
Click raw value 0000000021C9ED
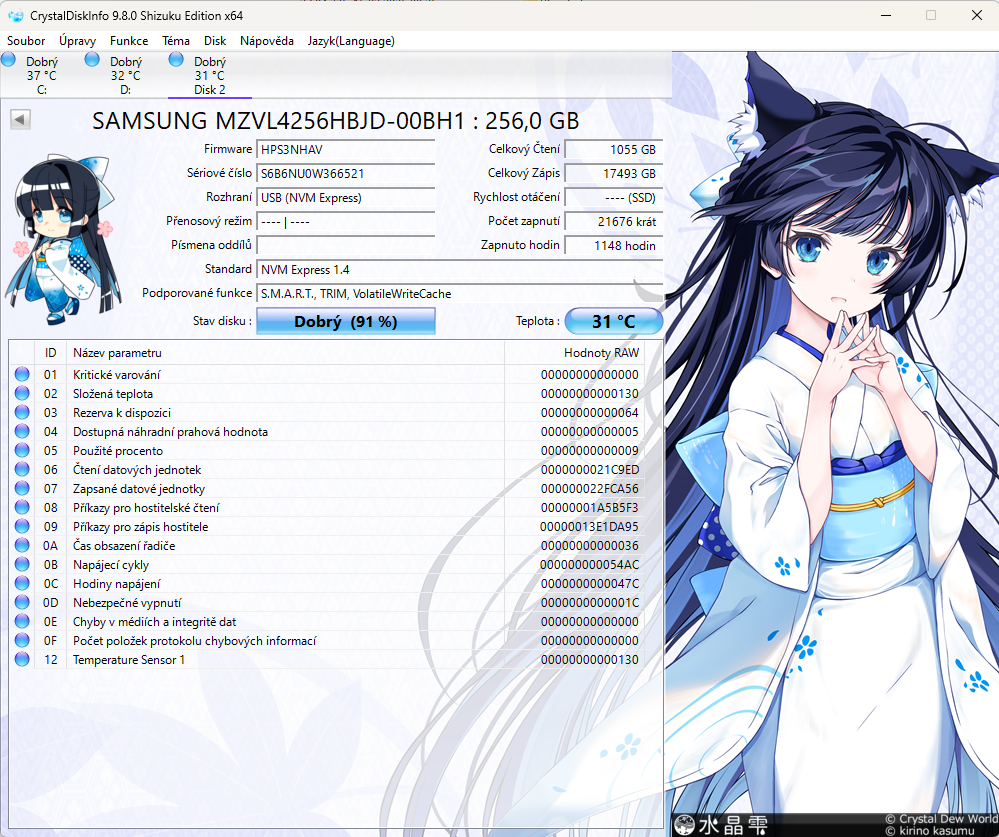click(589, 469)
